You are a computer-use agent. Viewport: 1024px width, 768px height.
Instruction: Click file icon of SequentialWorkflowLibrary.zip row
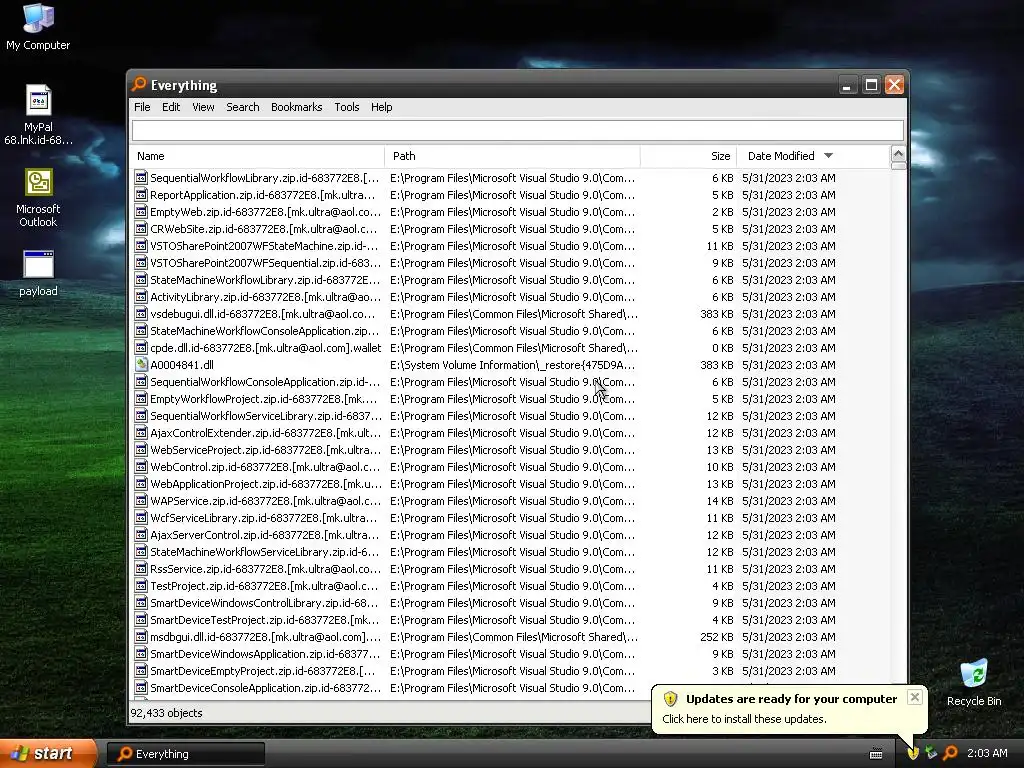tap(141, 178)
